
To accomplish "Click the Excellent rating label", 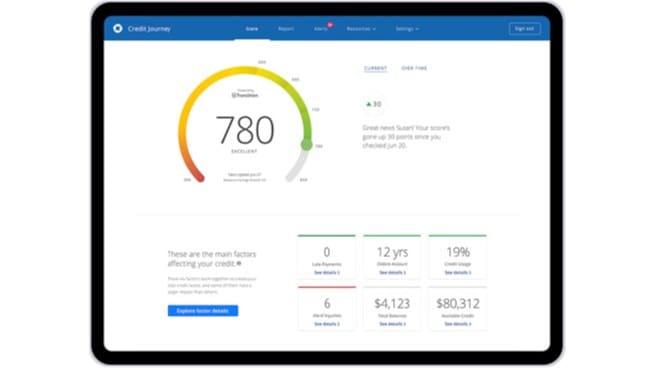I will (x=244, y=151).
